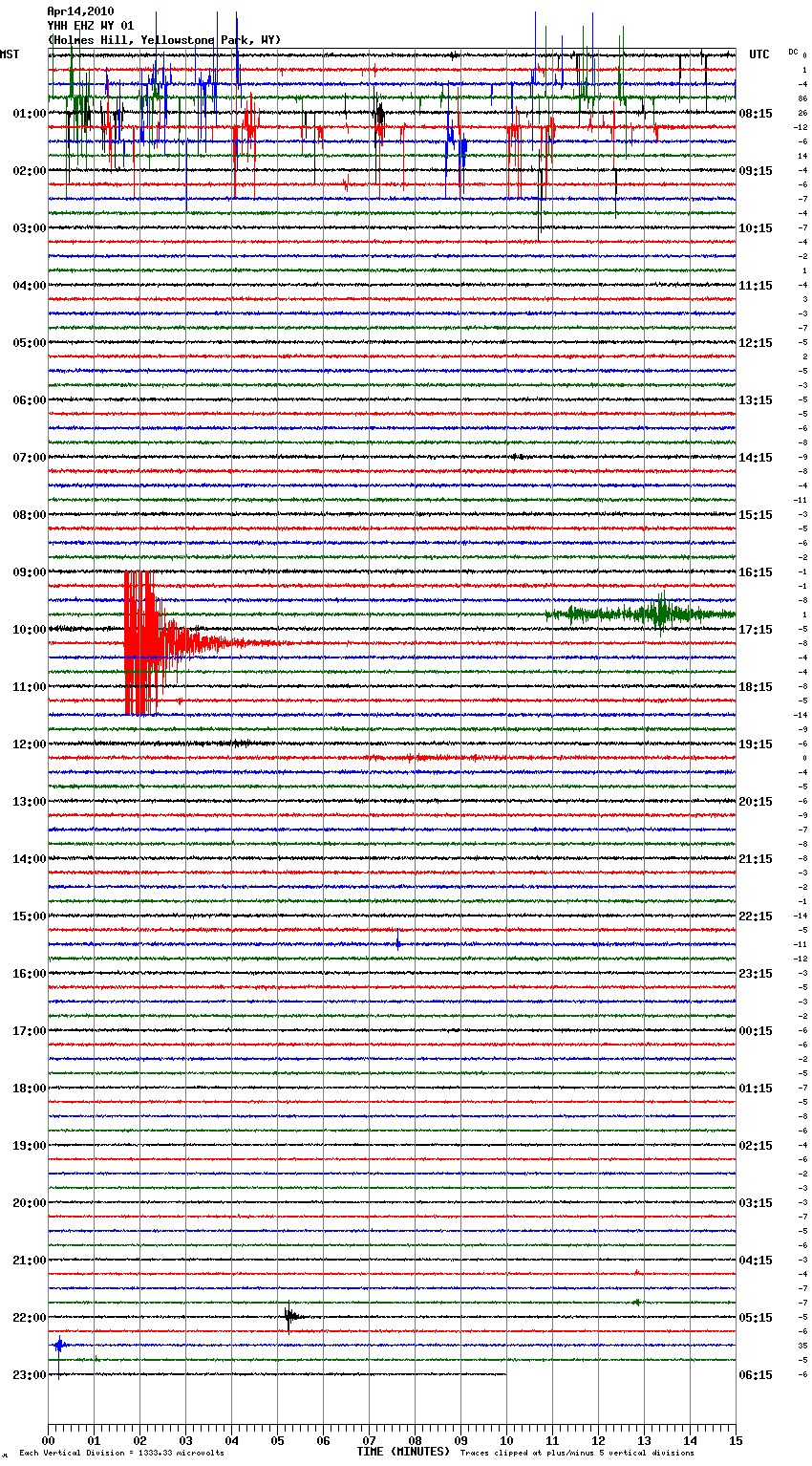Click the 13 minute axis tick label
The height and width of the screenshot is (1466, 812).
(x=644, y=1441)
